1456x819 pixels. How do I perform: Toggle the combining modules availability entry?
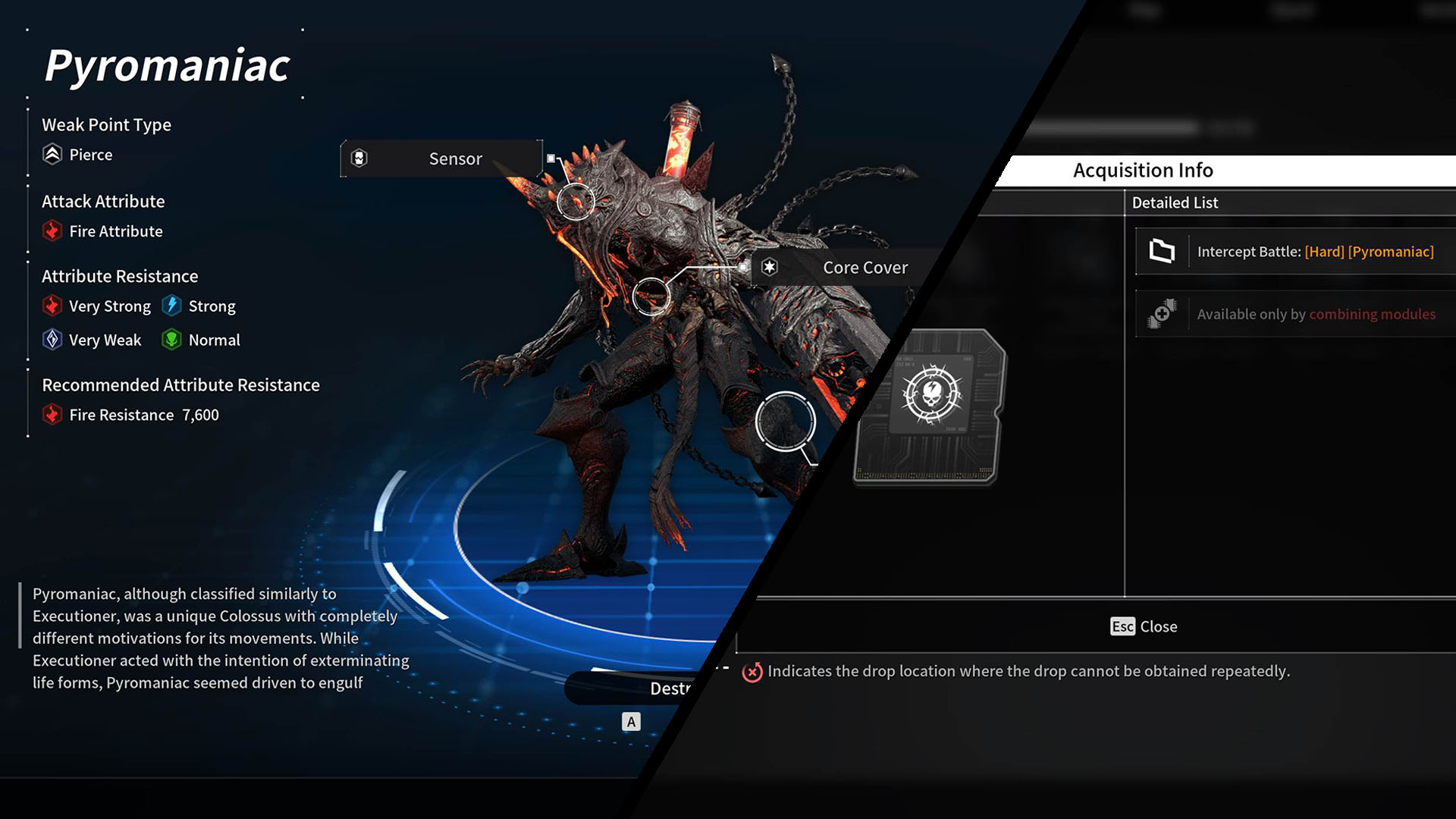(x=1290, y=313)
